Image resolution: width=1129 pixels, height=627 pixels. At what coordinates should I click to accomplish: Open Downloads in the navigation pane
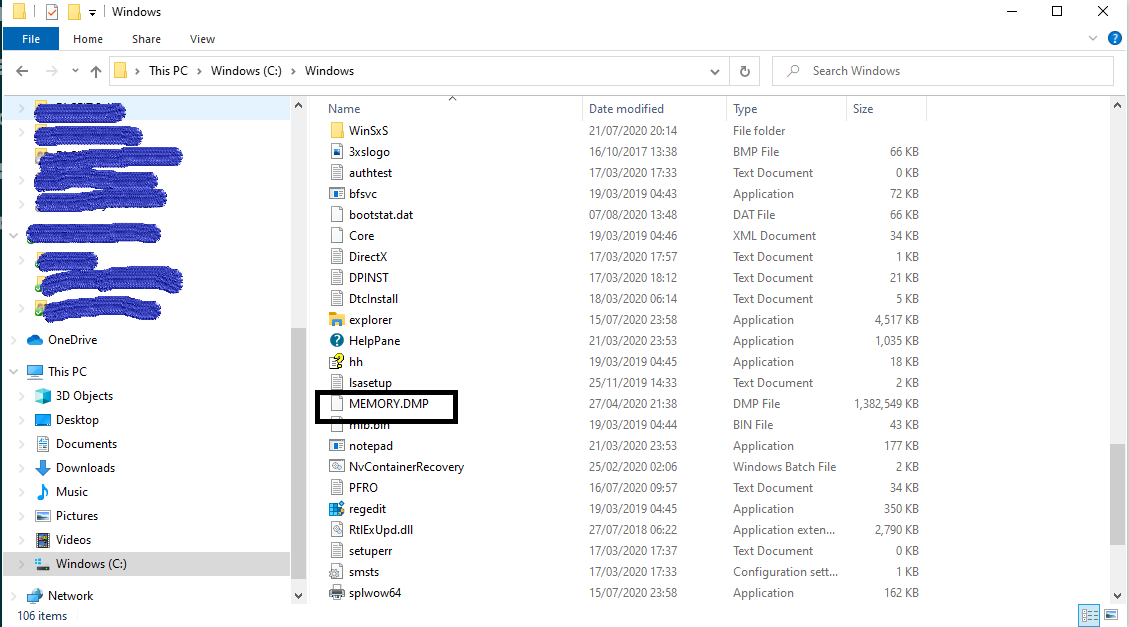tap(85, 468)
